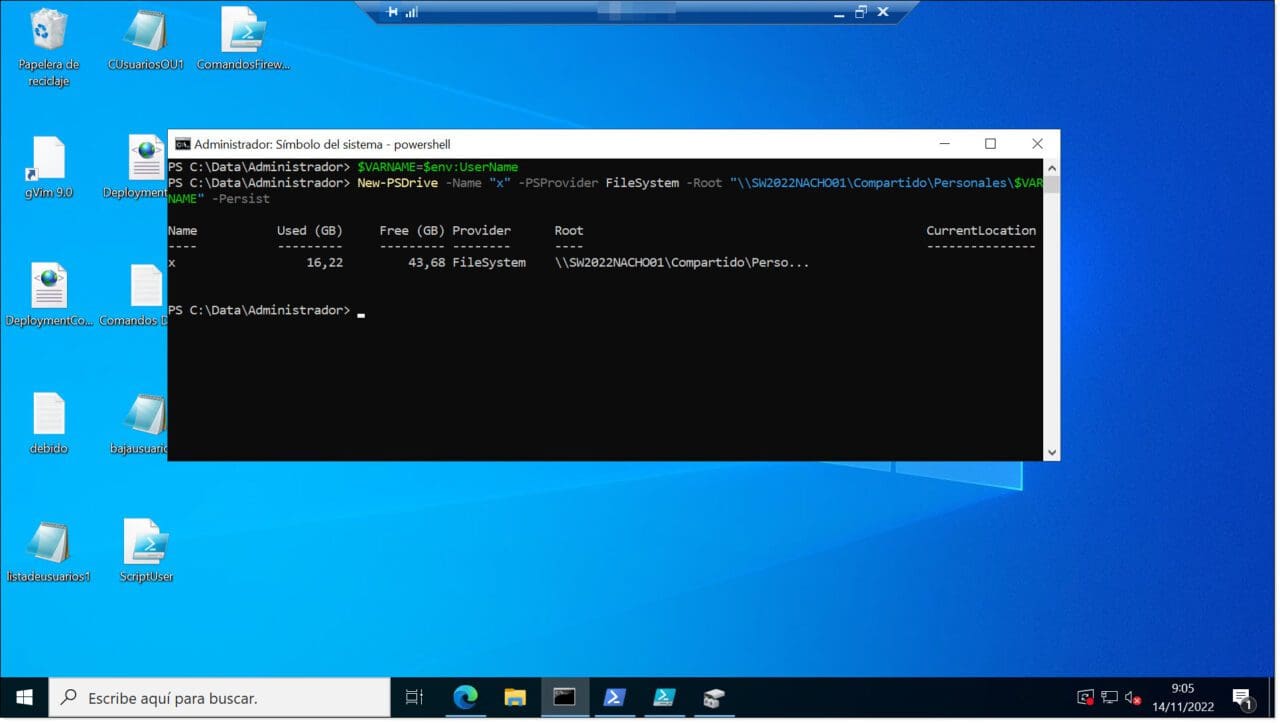Viewport: 1280px width, 723px height.
Task: Click the console window title bar icon
Action: click(x=182, y=144)
